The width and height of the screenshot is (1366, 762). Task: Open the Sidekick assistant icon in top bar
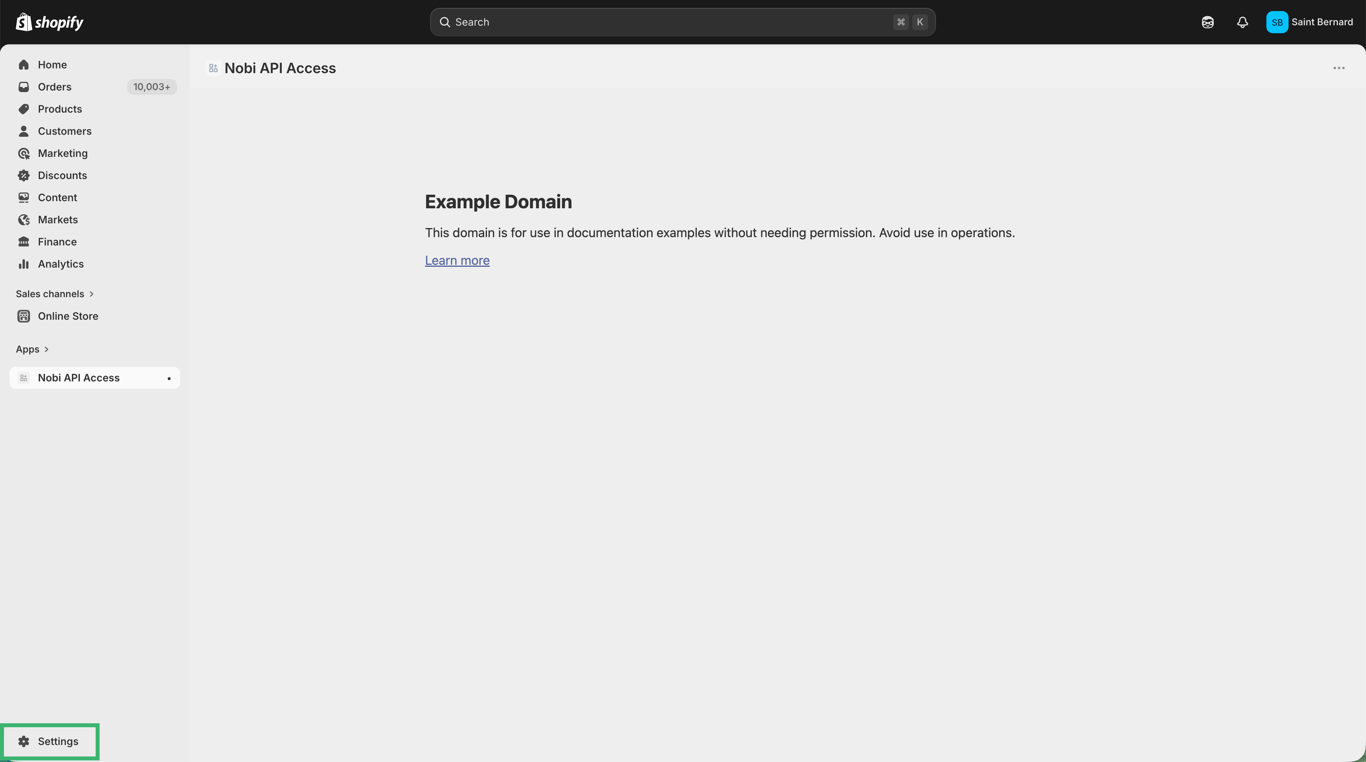pyautogui.click(x=1208, y=22)
